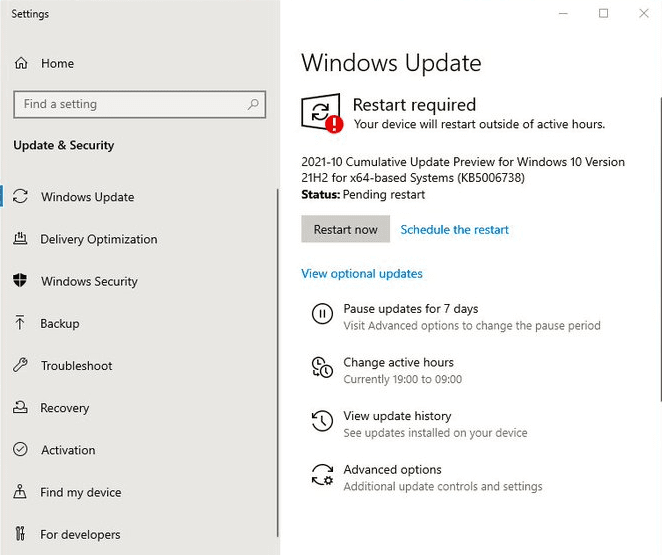The height and width of the screenshot is (555, 662).
Task: Click the Delivery Optimization icon
Action: [x=20, y=239]
